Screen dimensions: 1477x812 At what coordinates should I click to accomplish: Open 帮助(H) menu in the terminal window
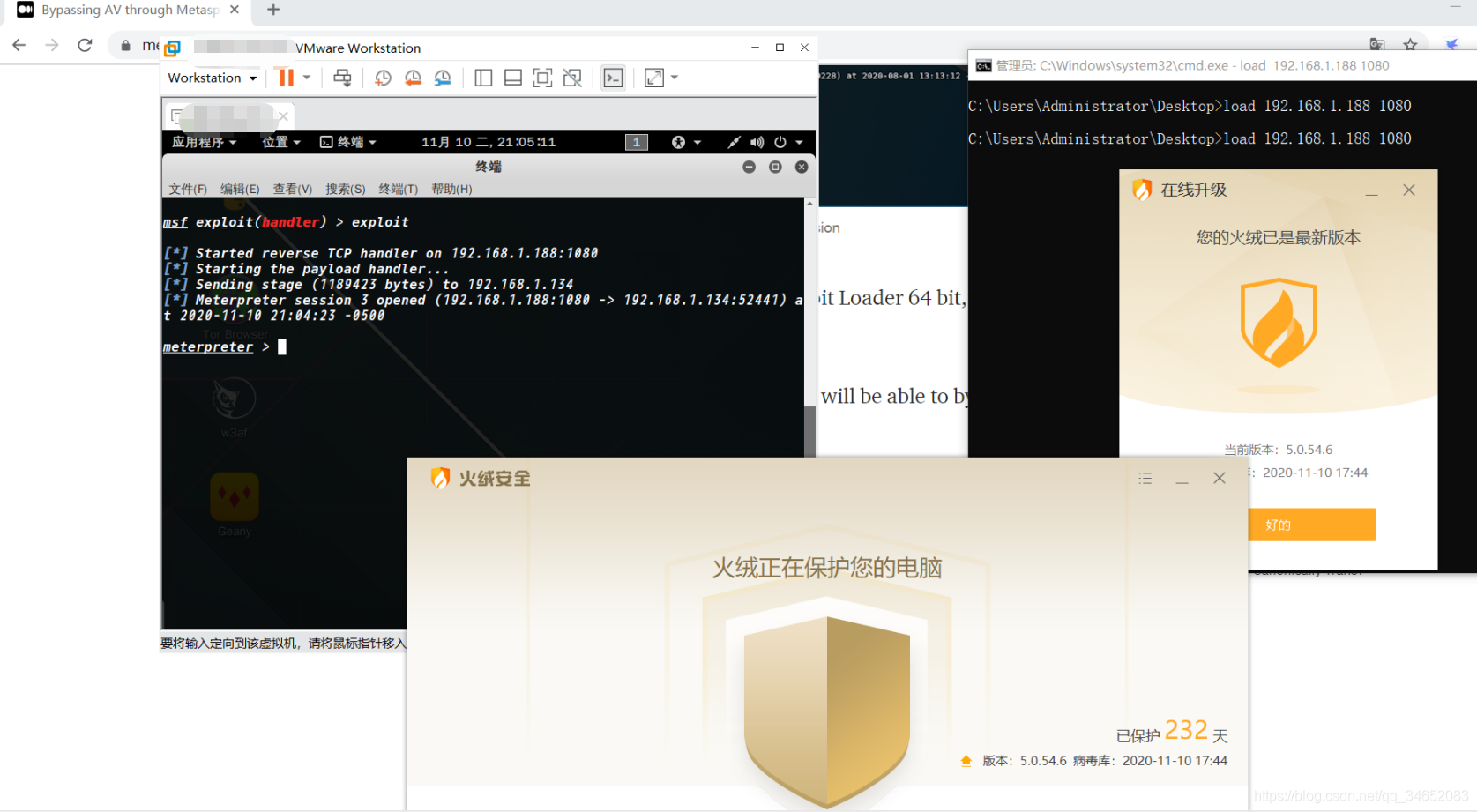(x=451, y=189)
